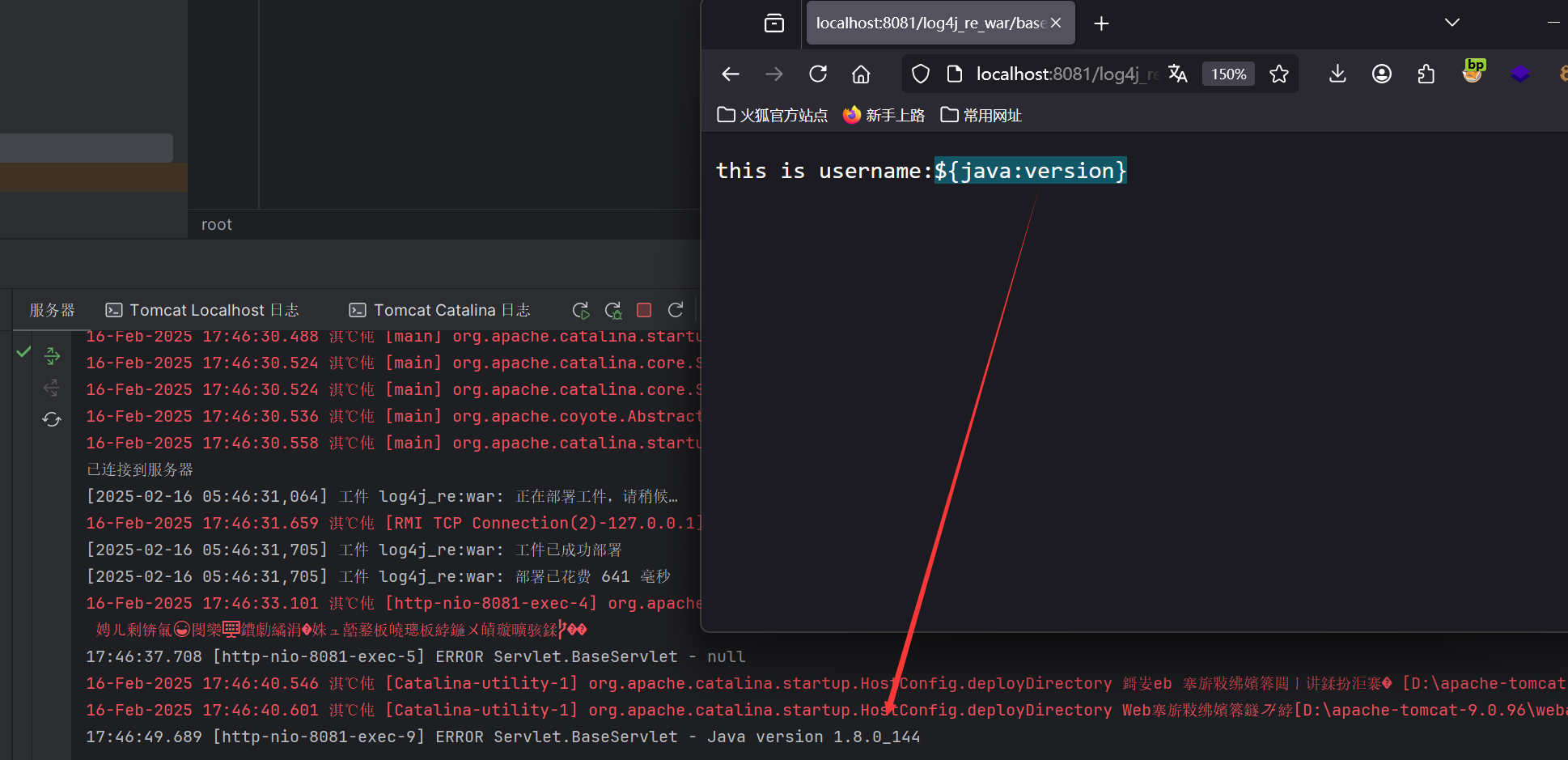
Task: Click the page info document icon
Action: pos(955,74)
